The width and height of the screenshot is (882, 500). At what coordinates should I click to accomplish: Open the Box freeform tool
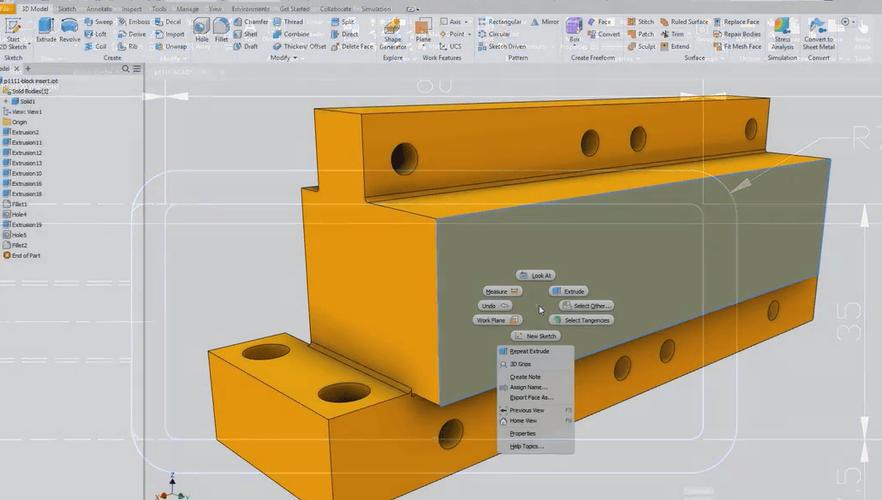click(x=574, y=30)
